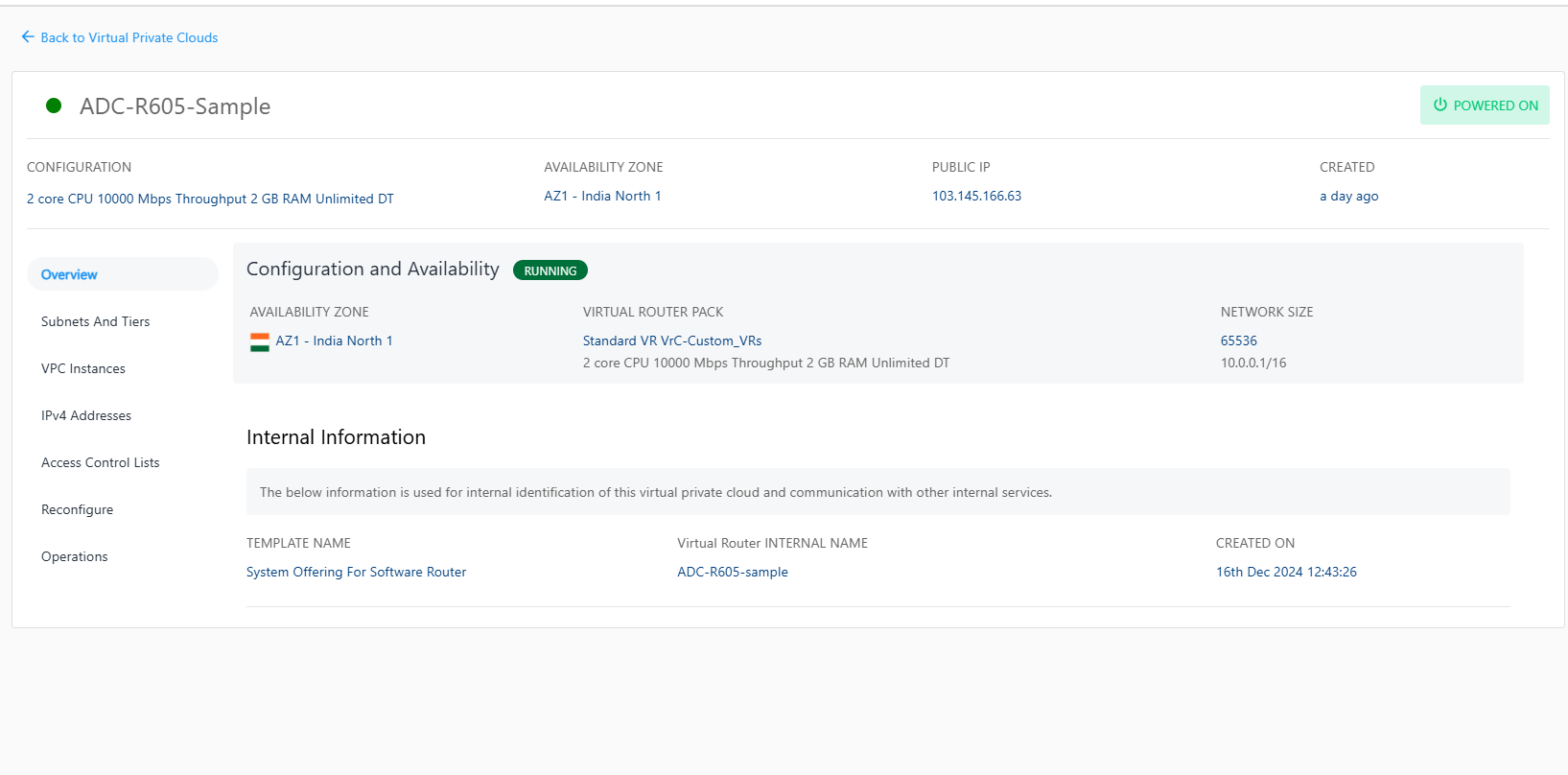Click the back arrow icon

tap(28, 37)
